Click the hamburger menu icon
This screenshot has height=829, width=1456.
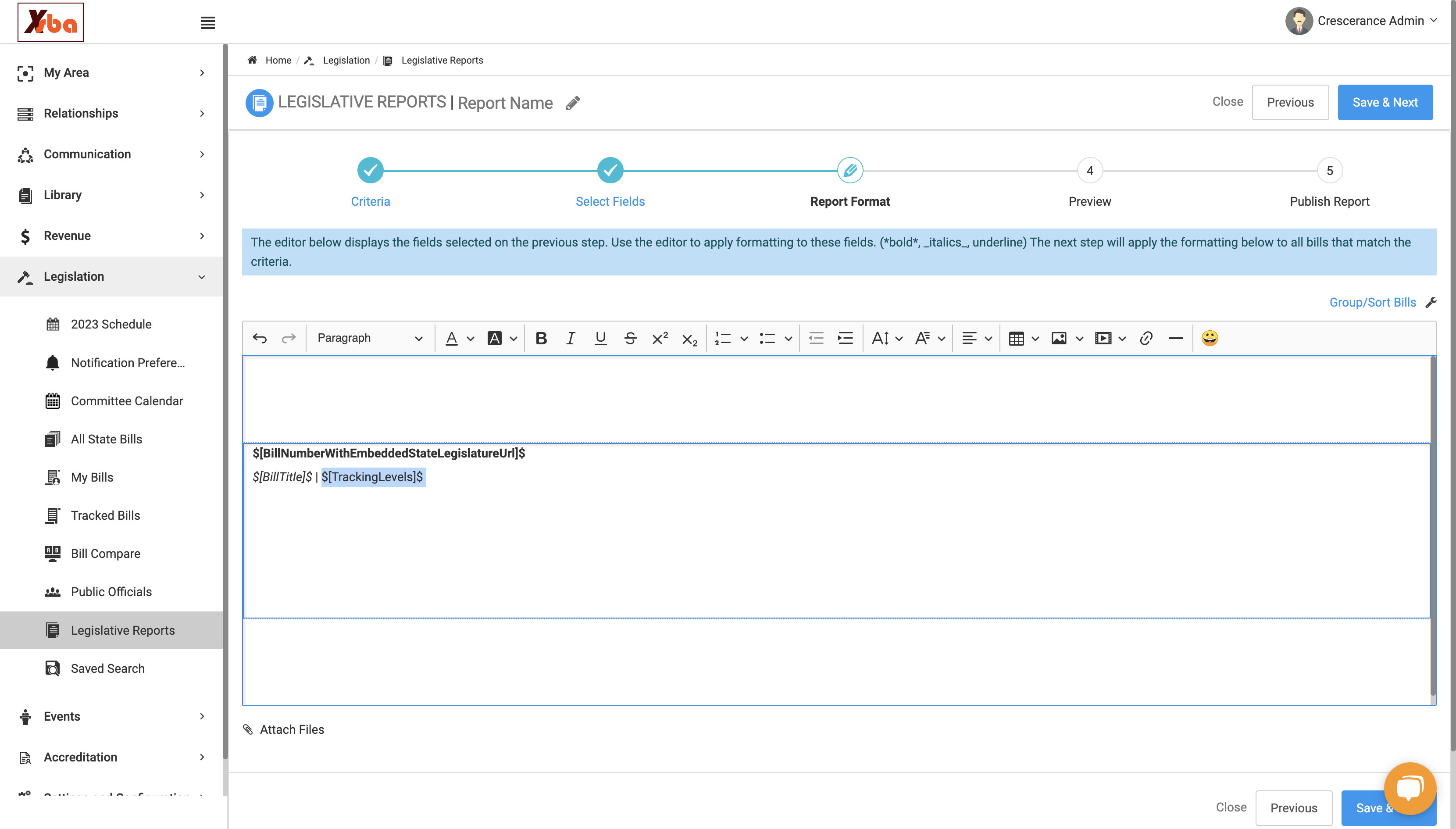[208, 23]
